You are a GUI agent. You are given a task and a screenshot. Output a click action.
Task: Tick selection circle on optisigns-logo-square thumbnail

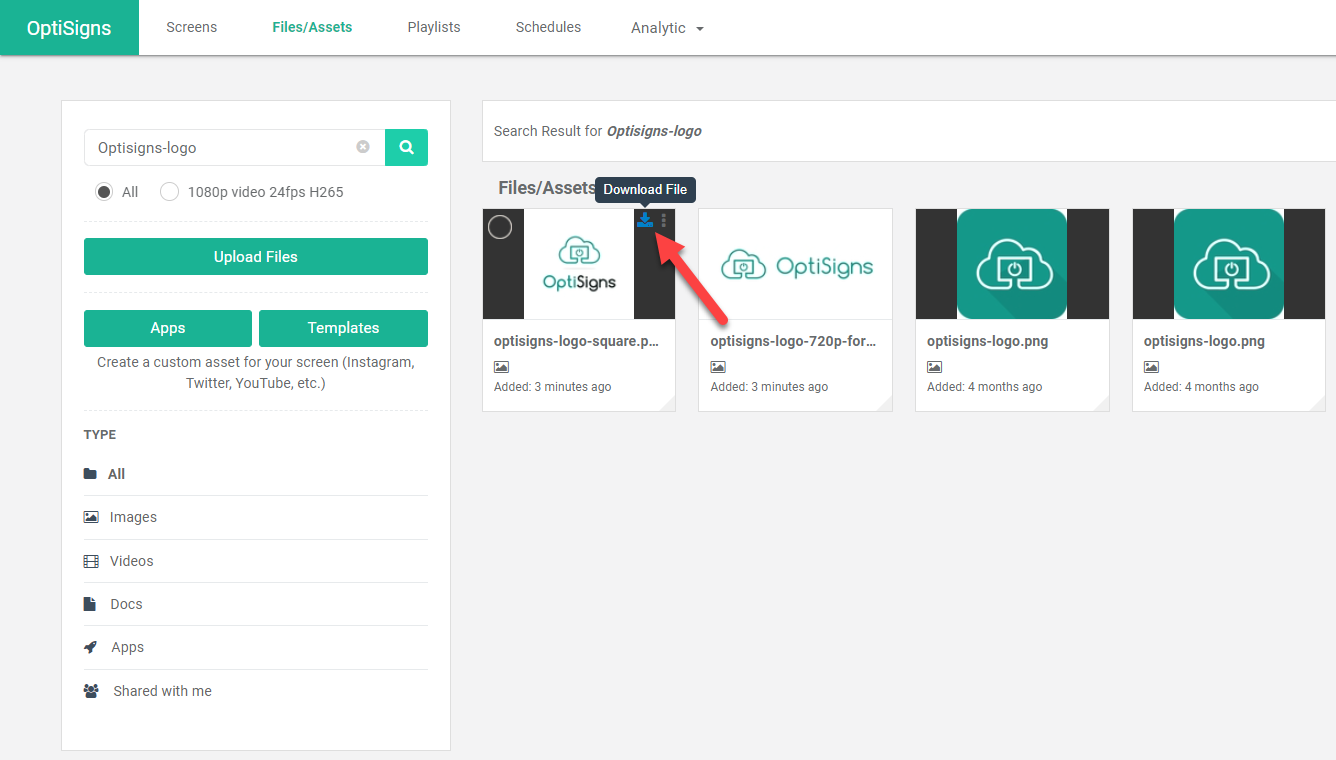tap(500, 227)
